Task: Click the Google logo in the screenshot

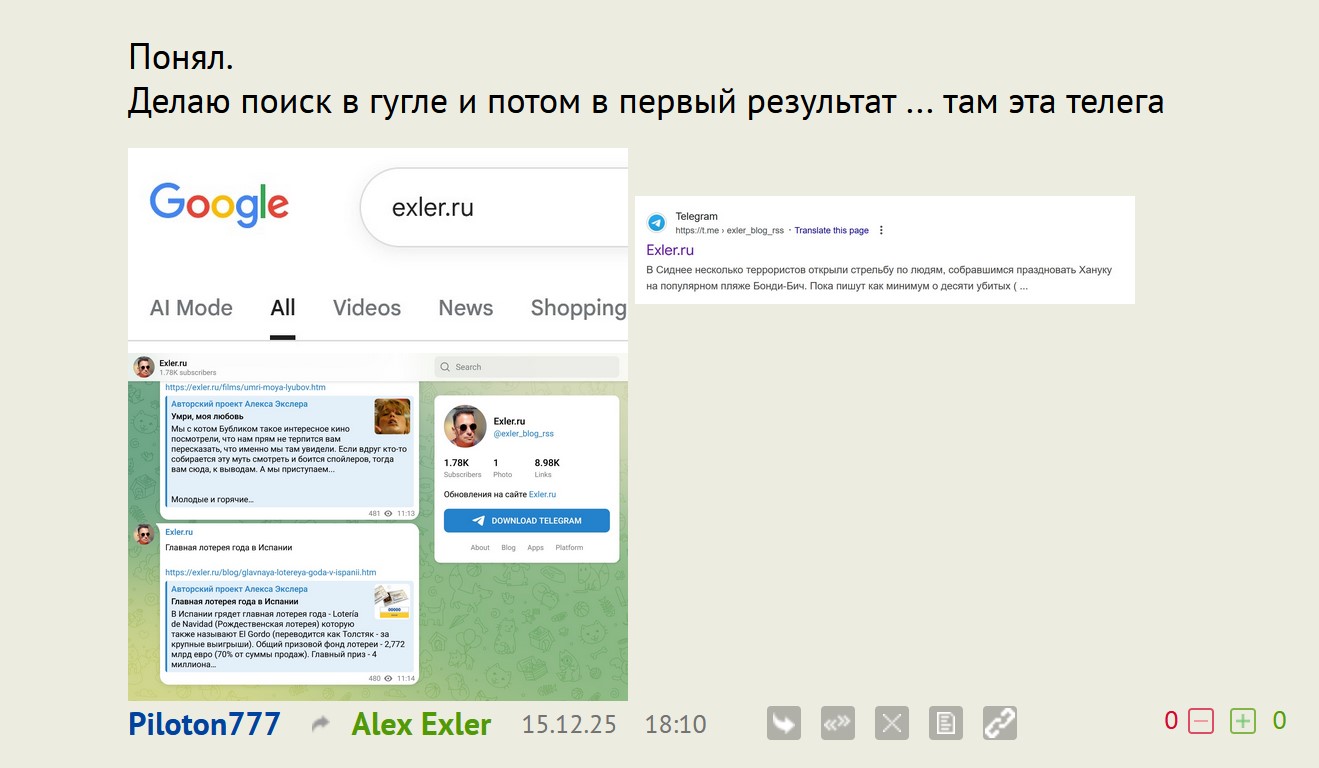Action: tap(219, 204)
